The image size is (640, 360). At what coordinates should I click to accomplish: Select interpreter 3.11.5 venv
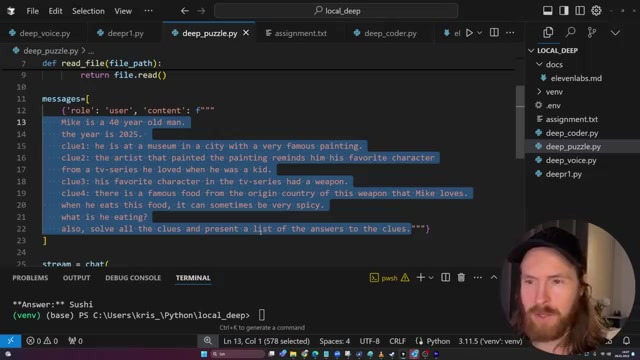click(x=490, y=341)
